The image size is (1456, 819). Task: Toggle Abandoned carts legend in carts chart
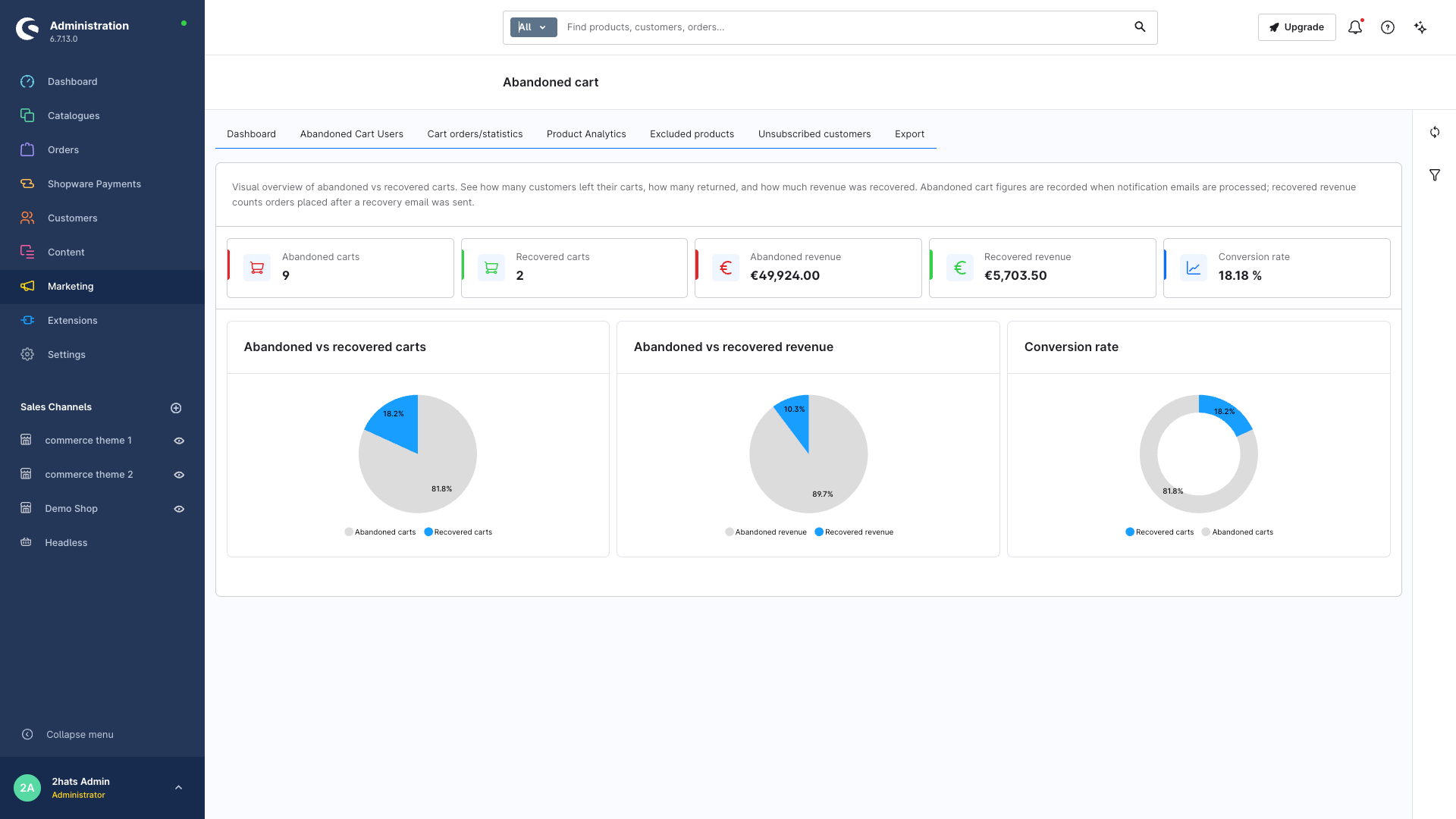tap(380, 532)
